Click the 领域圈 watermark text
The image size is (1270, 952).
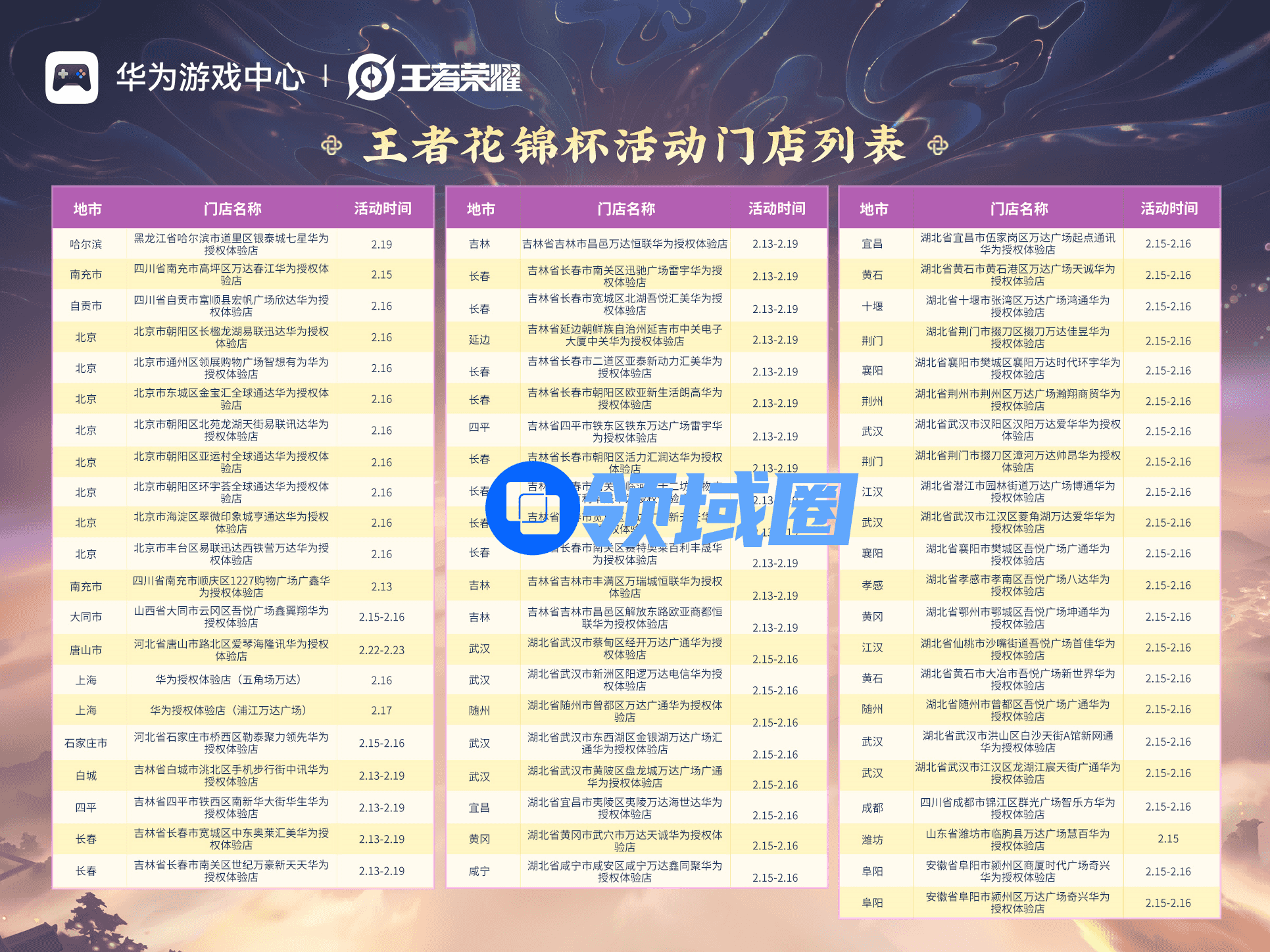tap(718, 510)
